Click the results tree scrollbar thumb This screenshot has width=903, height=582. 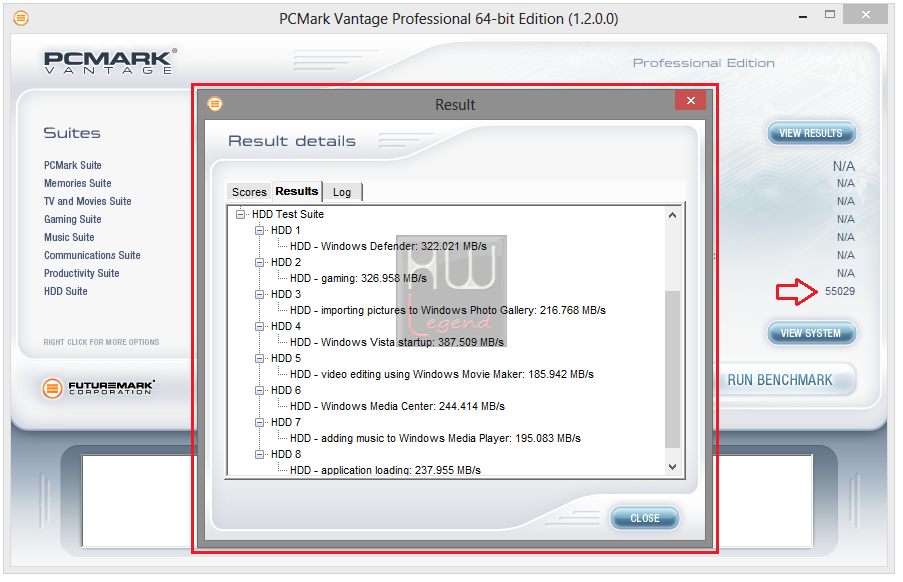672,369
